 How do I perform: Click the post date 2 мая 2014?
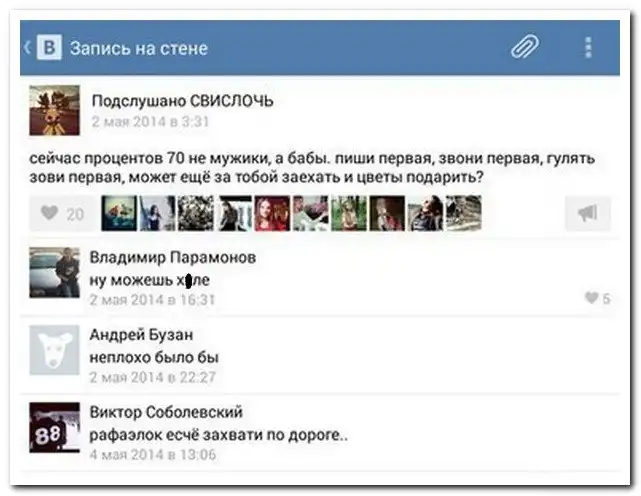click(x=148, y=122)
